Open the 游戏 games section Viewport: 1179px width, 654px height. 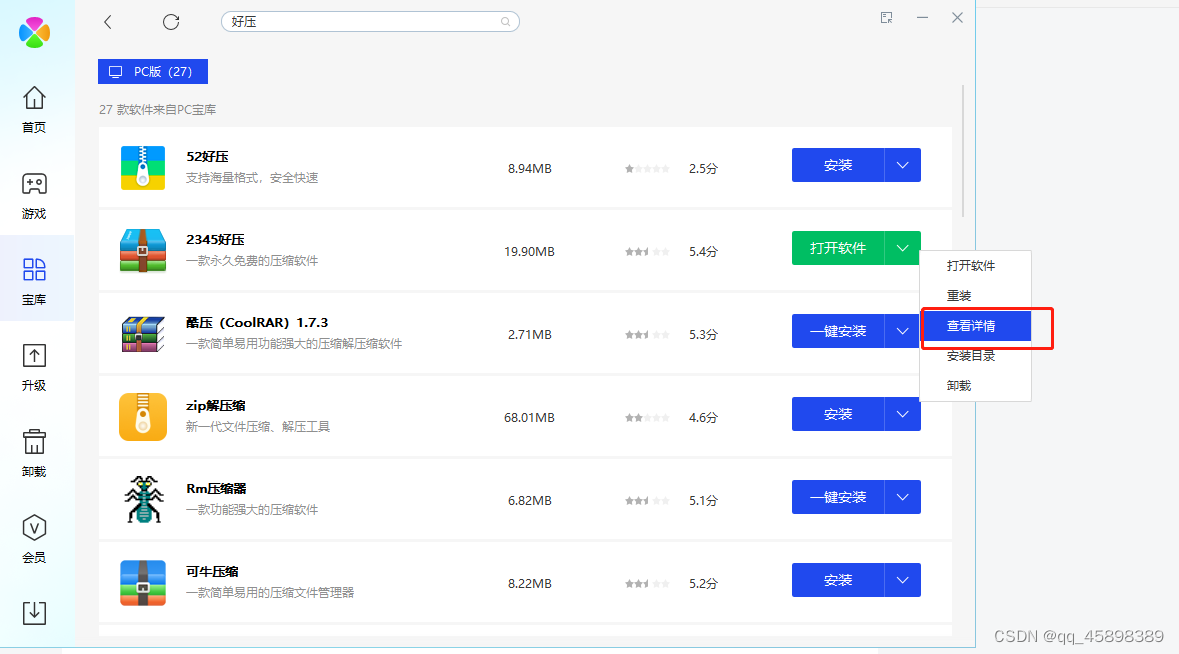[34, 195]
